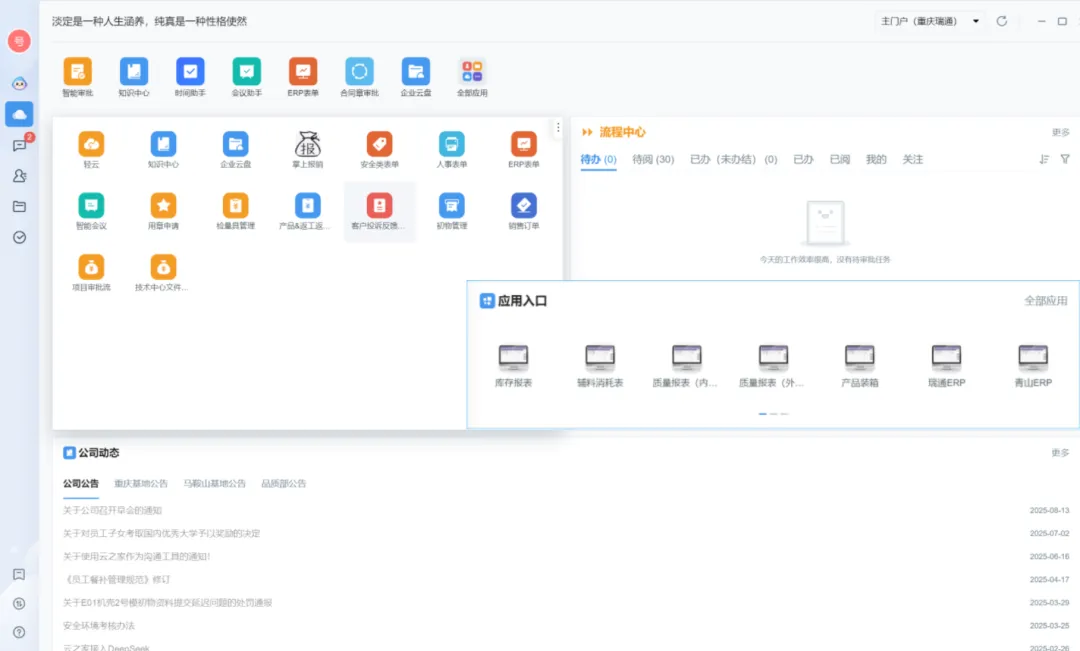
Task: Open the 合同章审批 app icon
Action: [359, 72]
